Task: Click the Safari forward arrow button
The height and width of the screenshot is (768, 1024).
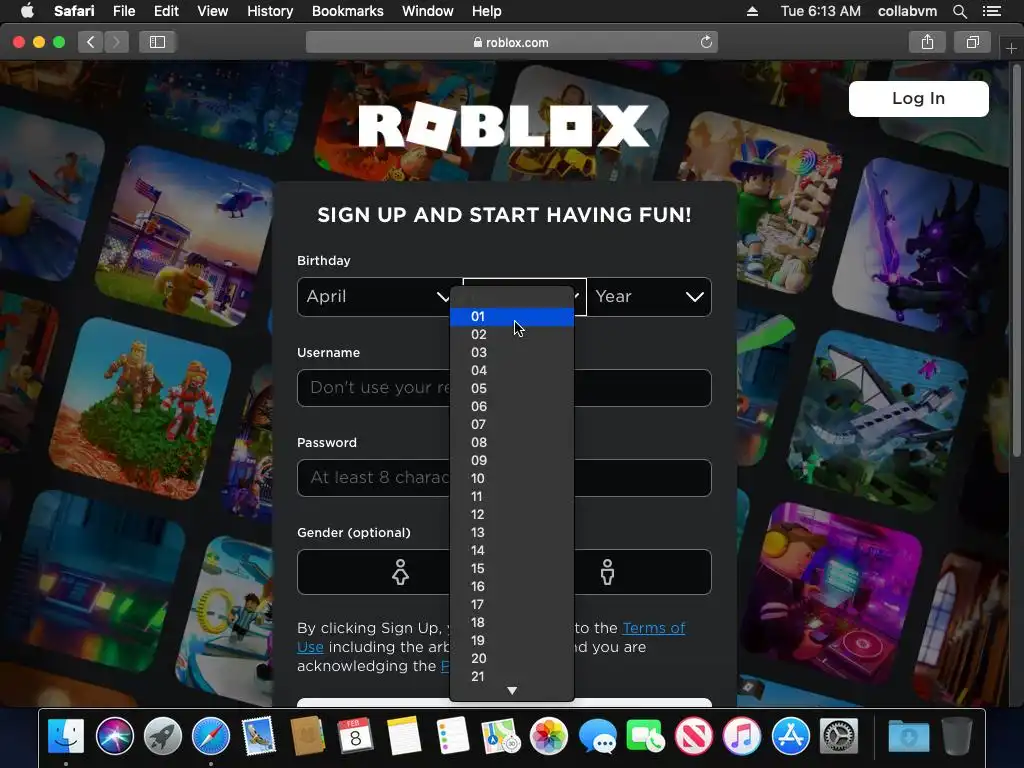Action: tap(116, 42)
